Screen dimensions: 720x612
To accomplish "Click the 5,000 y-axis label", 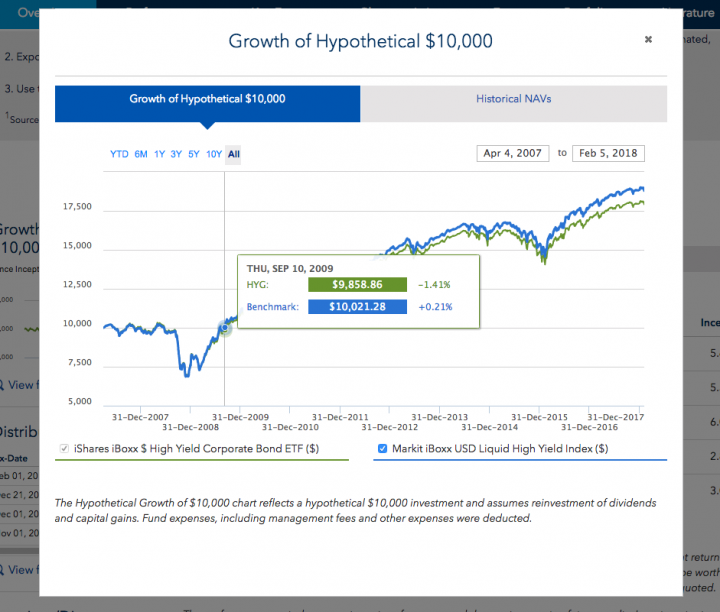I will pos(80,402).
